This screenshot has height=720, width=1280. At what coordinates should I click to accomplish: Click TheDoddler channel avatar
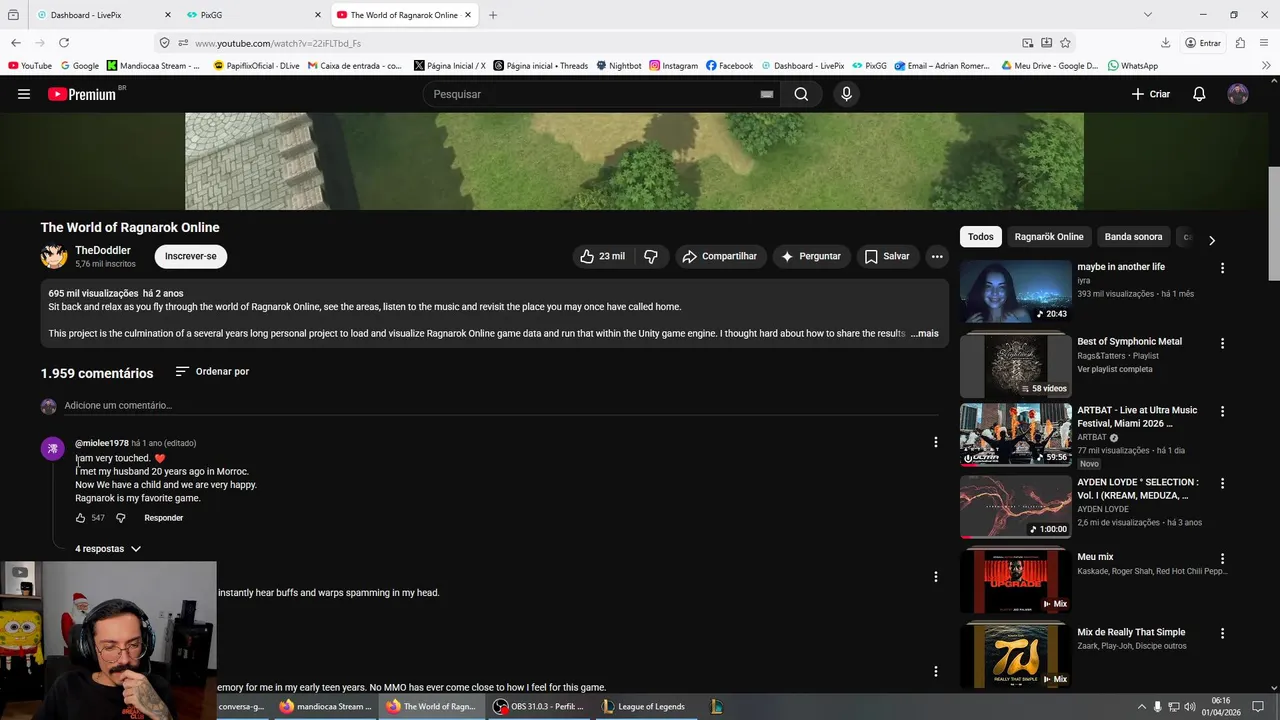(x=54, y=256)
